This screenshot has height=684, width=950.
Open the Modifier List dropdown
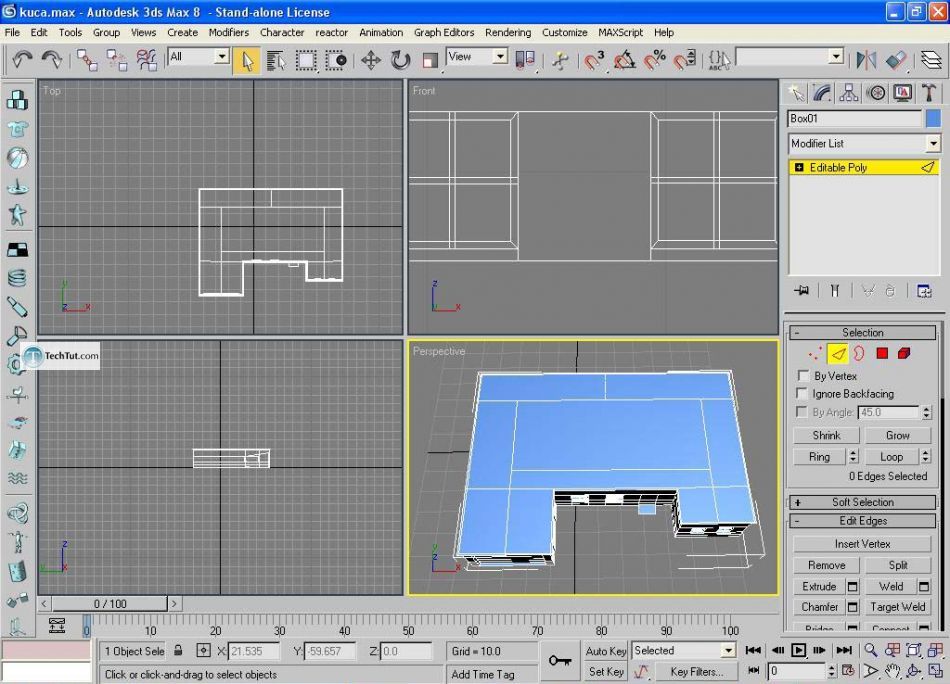point(933,144)
